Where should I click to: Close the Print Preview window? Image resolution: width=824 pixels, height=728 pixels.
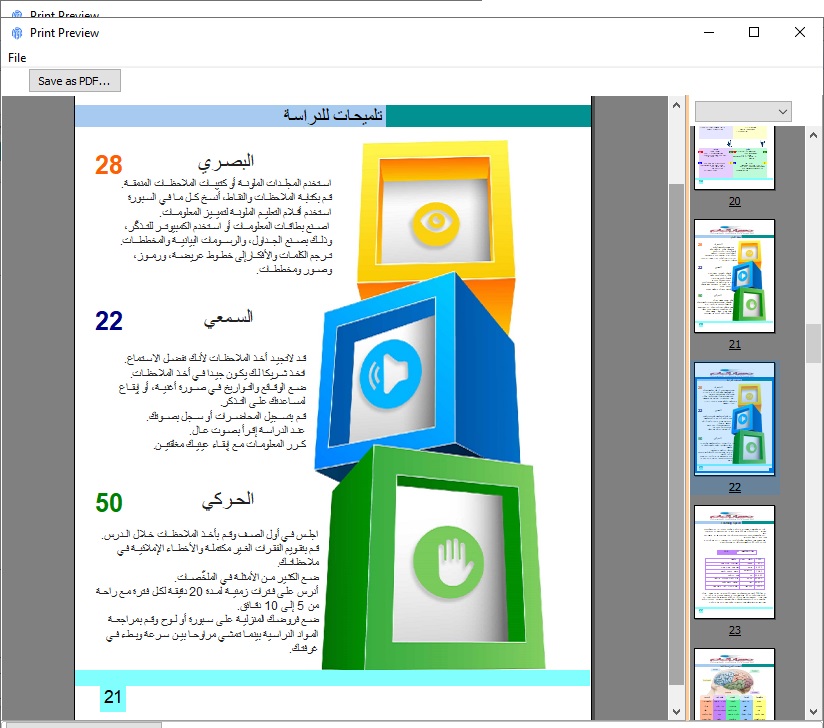click(800, 33)
